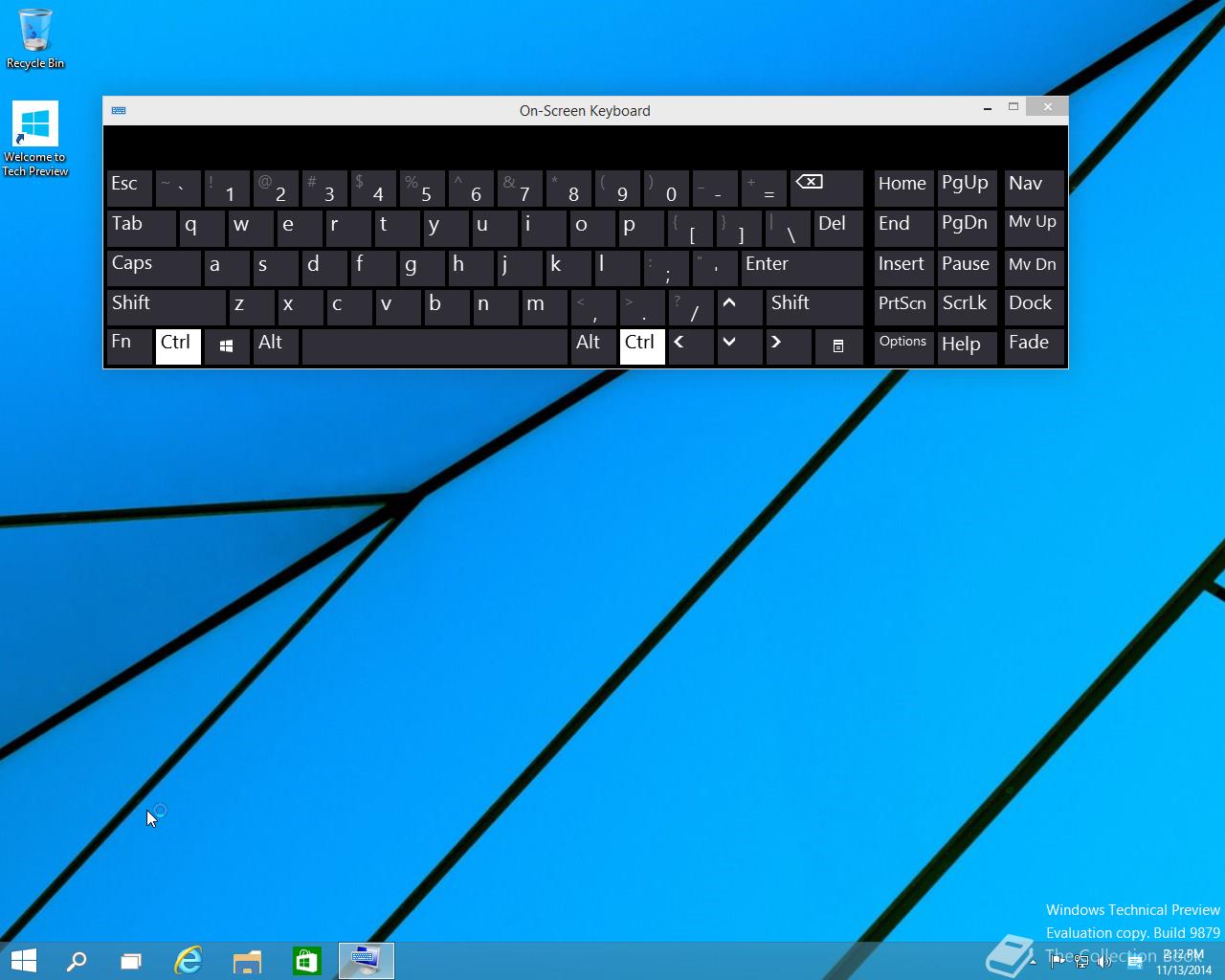Toggle the right Shift key
This screenshot has width=1225, height=980.
click(814, 307)
